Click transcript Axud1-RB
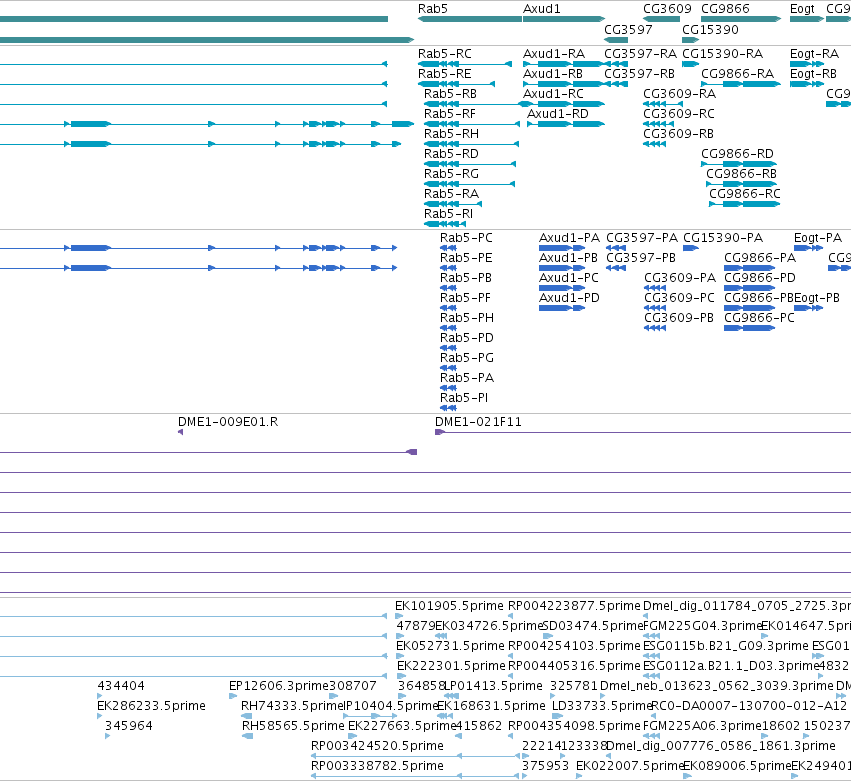This screenshot has width=851, height=781. tap(552, 74)
